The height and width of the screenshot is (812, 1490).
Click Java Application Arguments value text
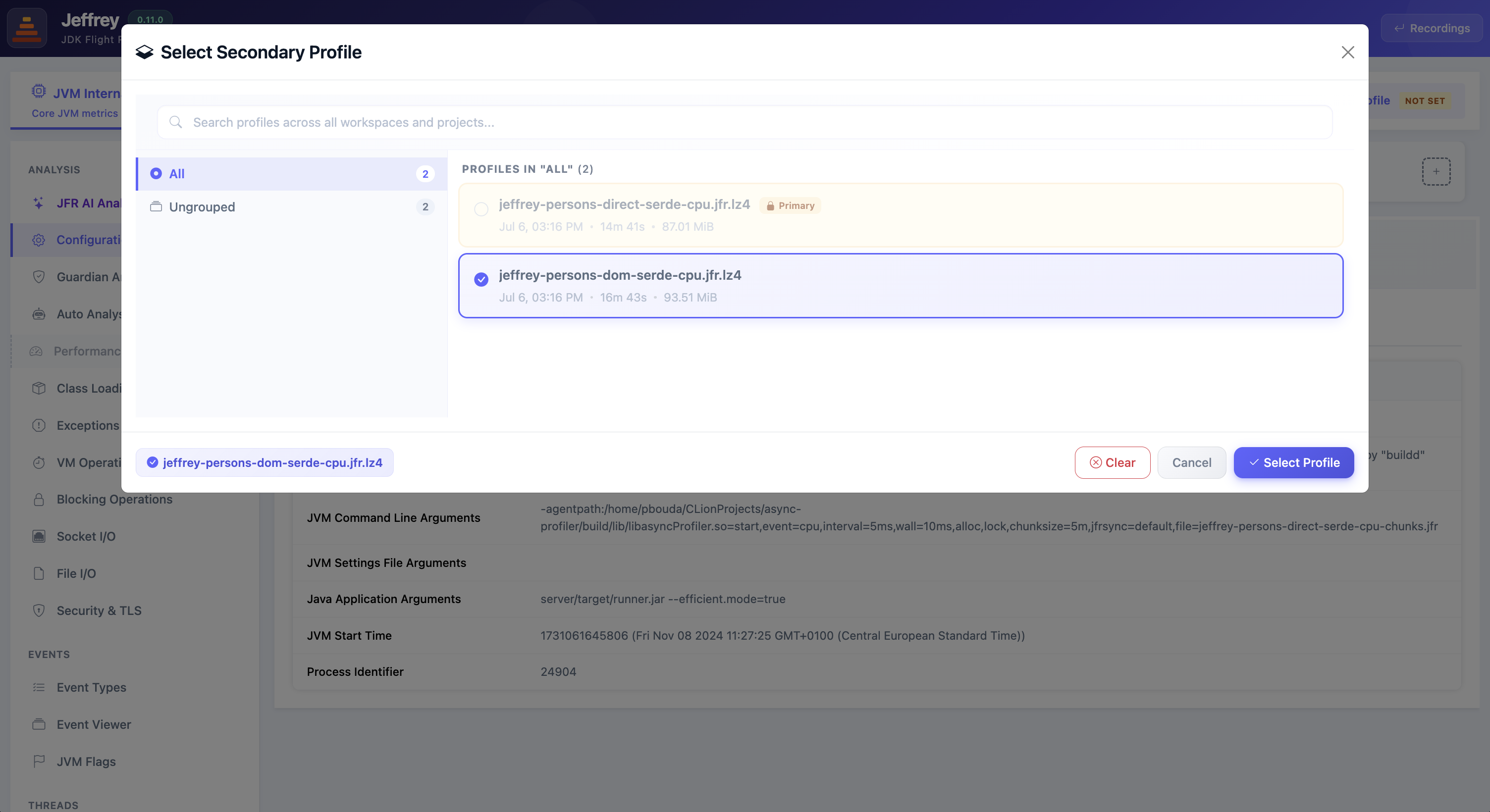(x=663, y=599)
